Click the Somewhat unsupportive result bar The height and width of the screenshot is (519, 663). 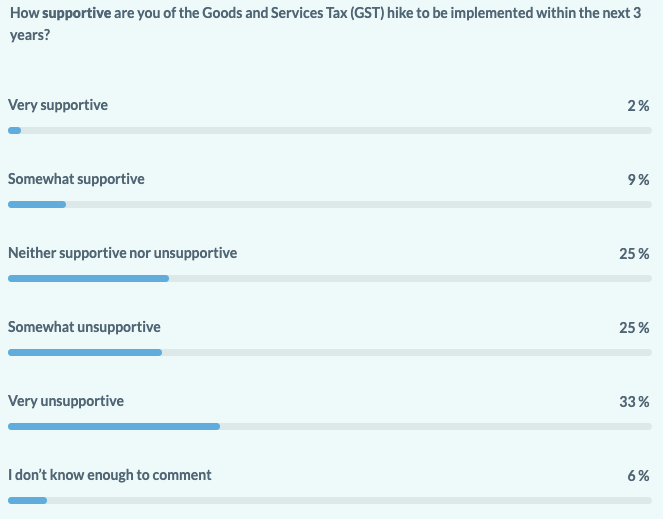point(330,353)
